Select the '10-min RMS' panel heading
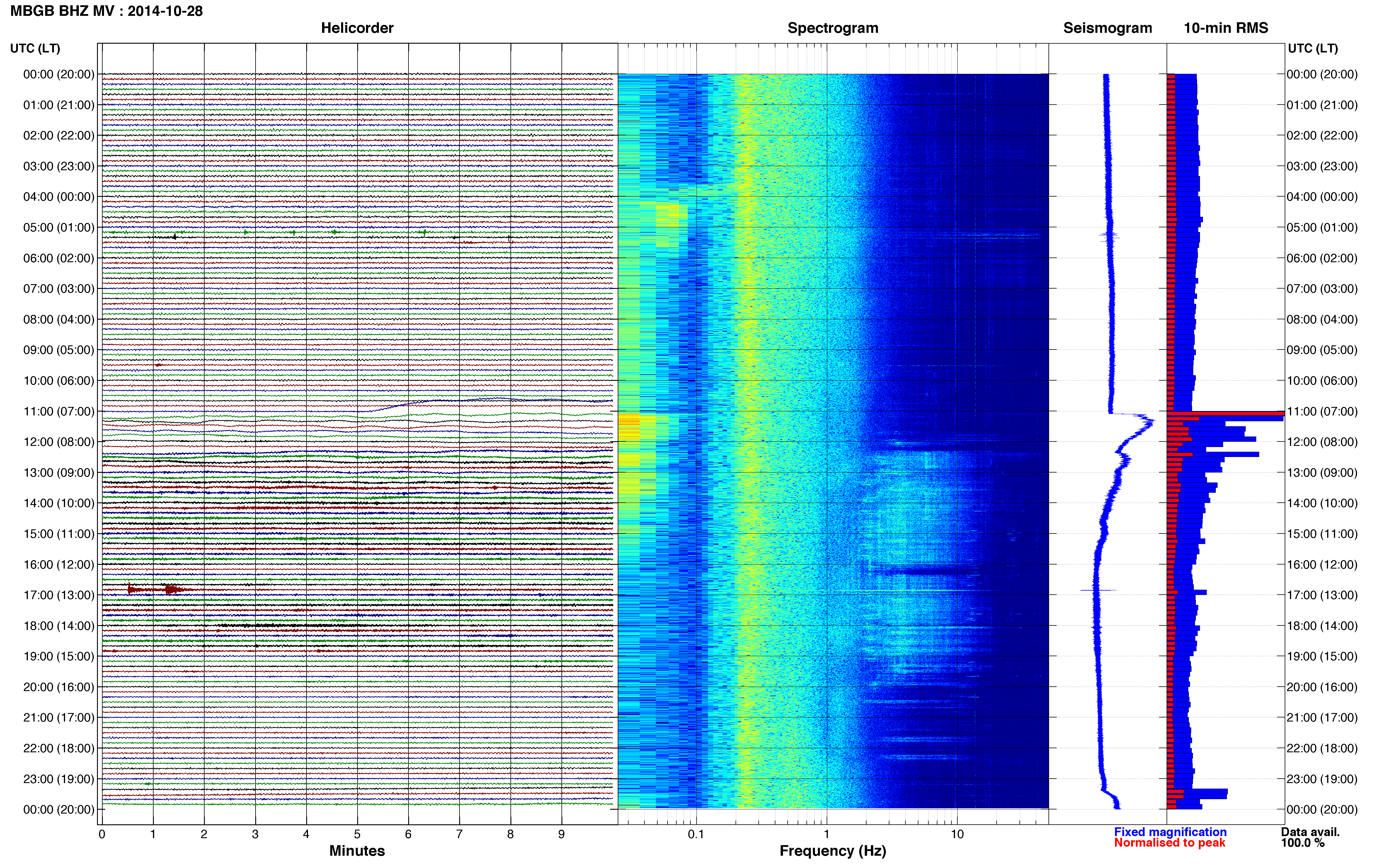The image size is (1389, 868). pyautogui.click(x=1226, y=28)
